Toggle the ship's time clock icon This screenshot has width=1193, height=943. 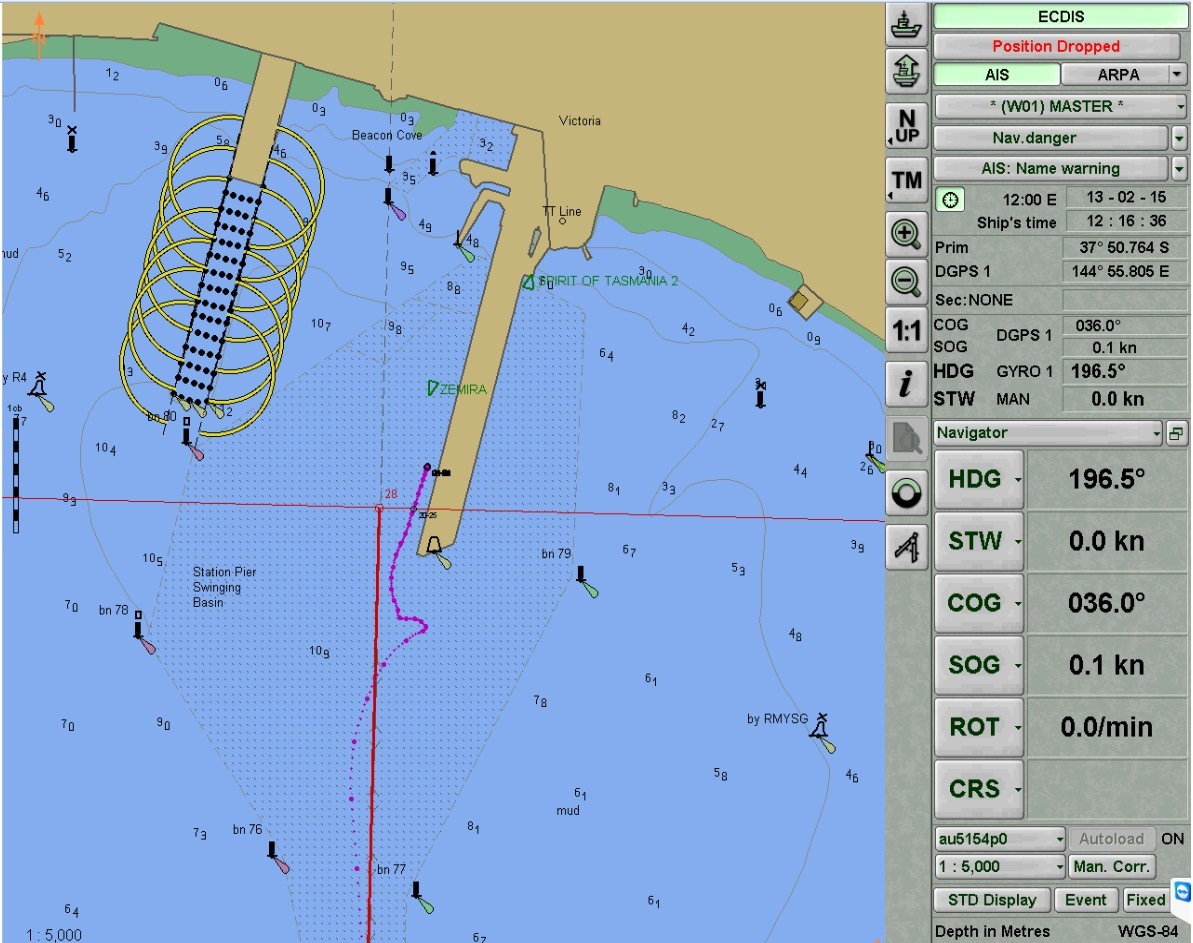pyautogui.click(x=950, y=200)
